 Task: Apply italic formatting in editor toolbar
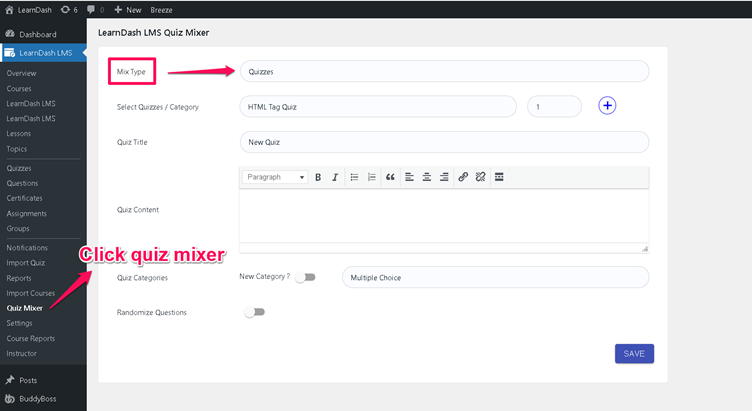pyautogui.click(x=335, y=177)
